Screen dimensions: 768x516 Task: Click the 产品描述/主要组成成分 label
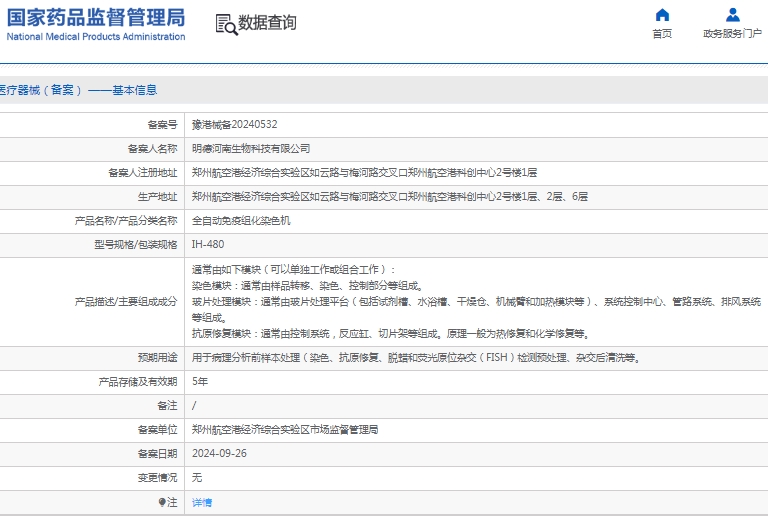[126, 302]
